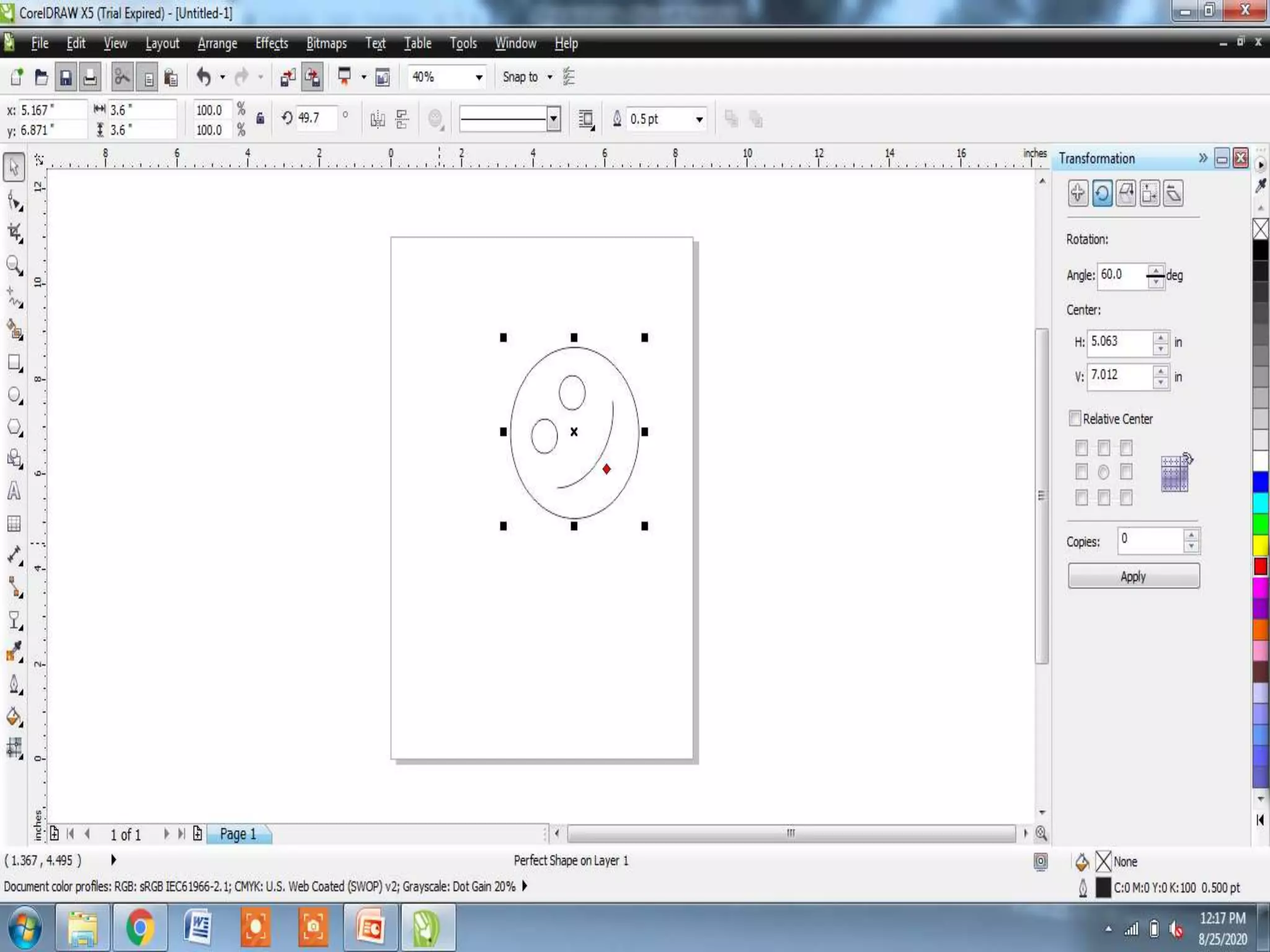Screen dimensions: 1270x952
Task: Select the Rectangle tool
Action: (14, 363)
